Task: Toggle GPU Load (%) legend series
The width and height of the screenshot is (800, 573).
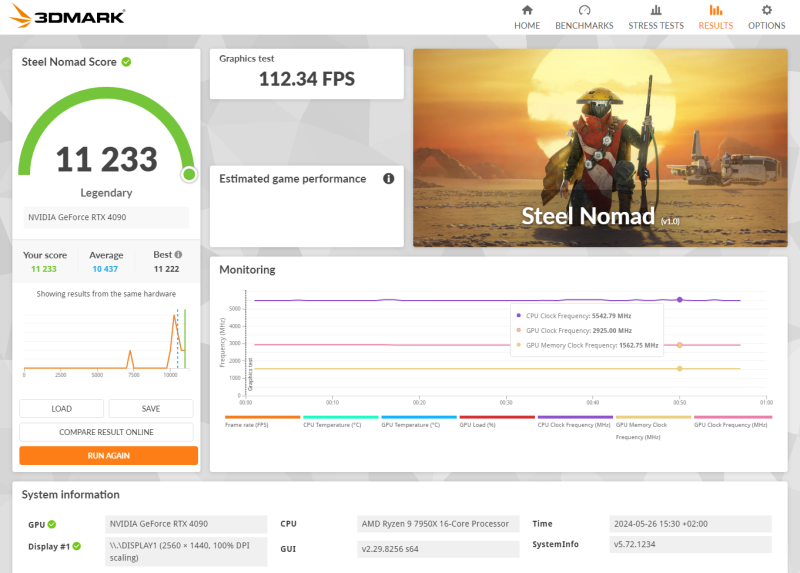Action: [497, 421]
